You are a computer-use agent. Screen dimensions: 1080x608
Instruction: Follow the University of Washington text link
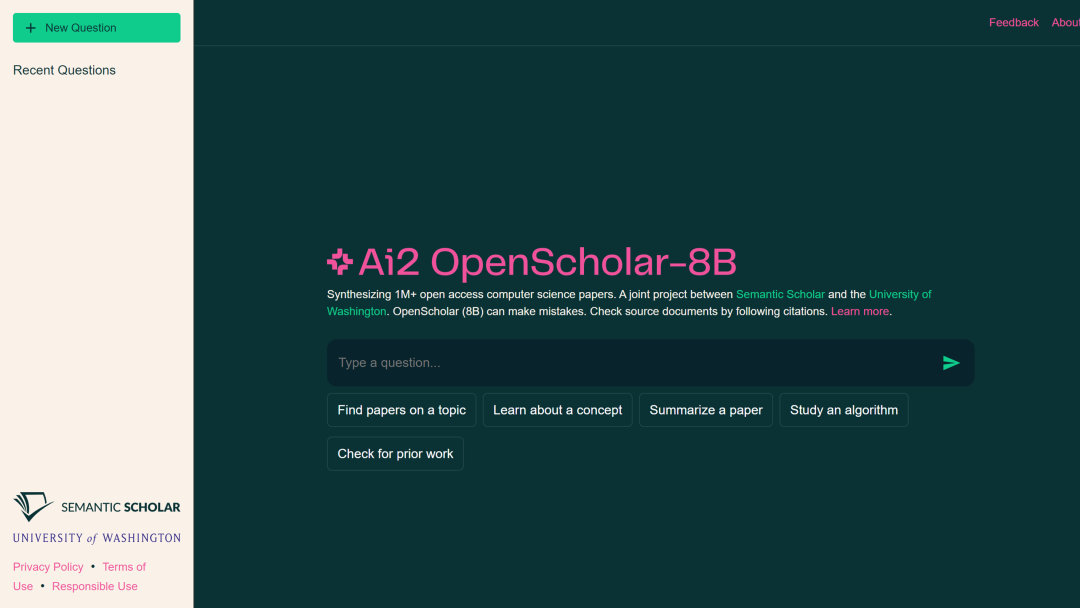click(900, 295)
